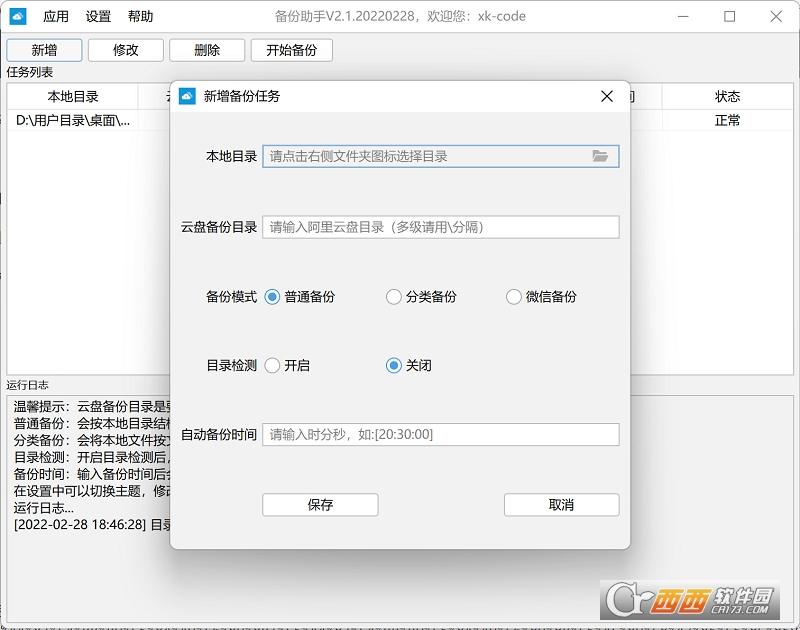Select the D:\用户目录\桌面 task row
Screen dimensions: 800x630
pos(73,120)
